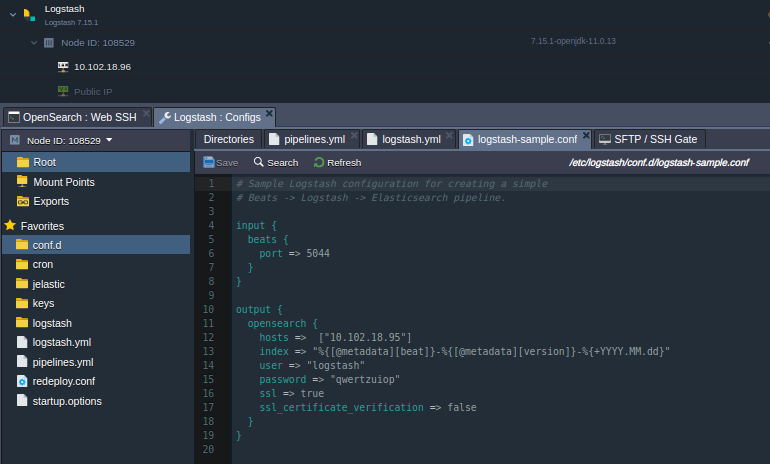Viewport: 770px width, 464px height.
Task: Click the conf.d folder icon
Action: [x=22, y=245]
